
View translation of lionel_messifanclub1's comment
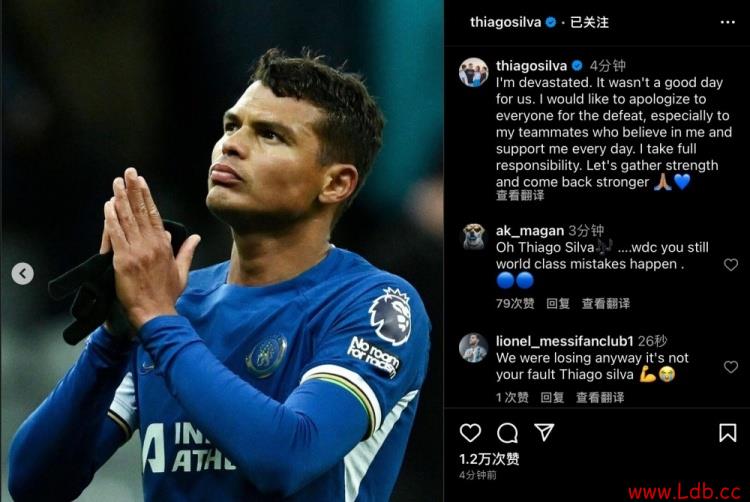[x=600, y=397]
